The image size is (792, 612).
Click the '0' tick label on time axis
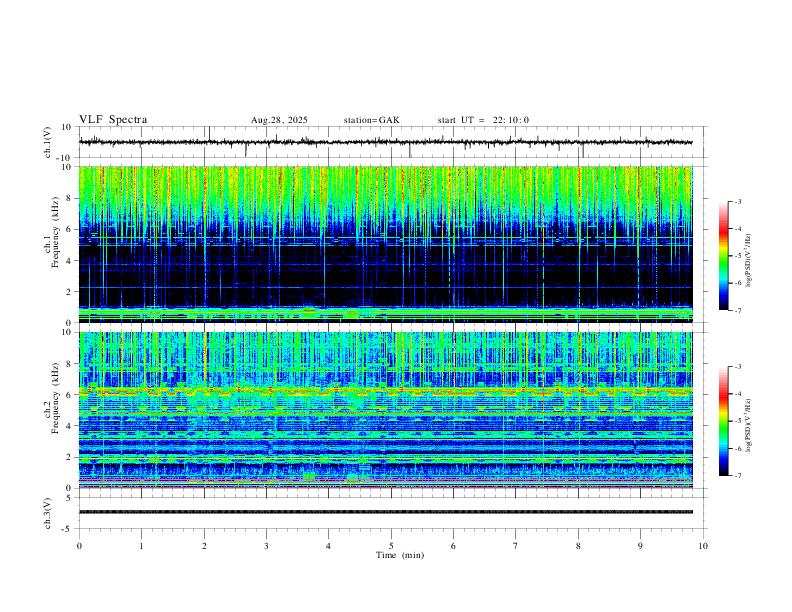[x=79, y=546]
